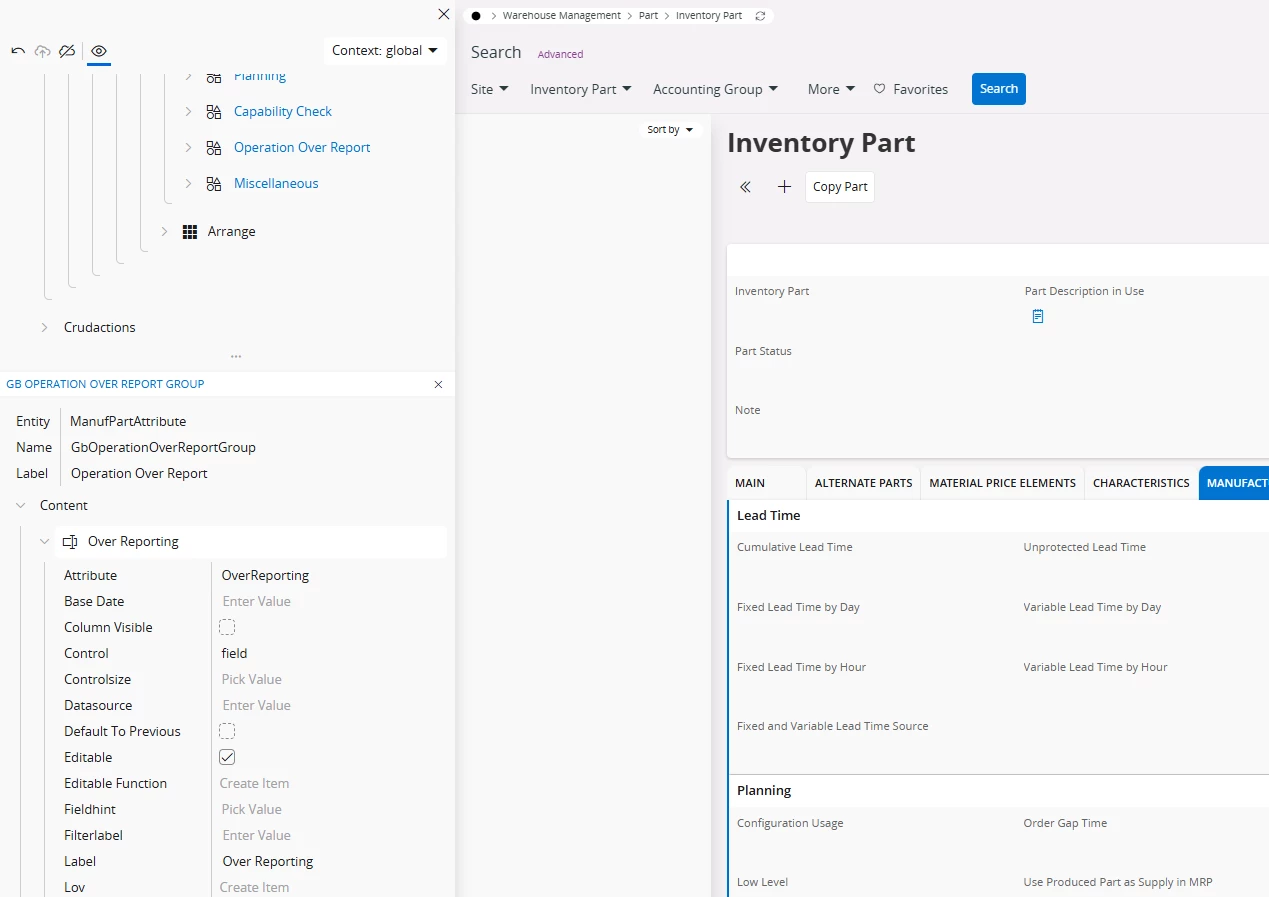Click the blue Search button

pos(998,89)
